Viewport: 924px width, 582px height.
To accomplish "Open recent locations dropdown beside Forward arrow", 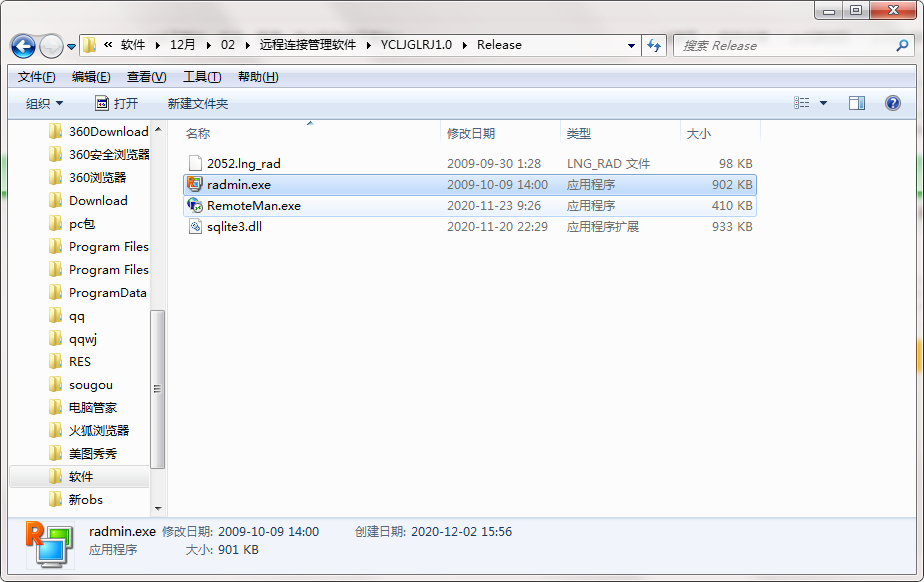I will [71, 46].
